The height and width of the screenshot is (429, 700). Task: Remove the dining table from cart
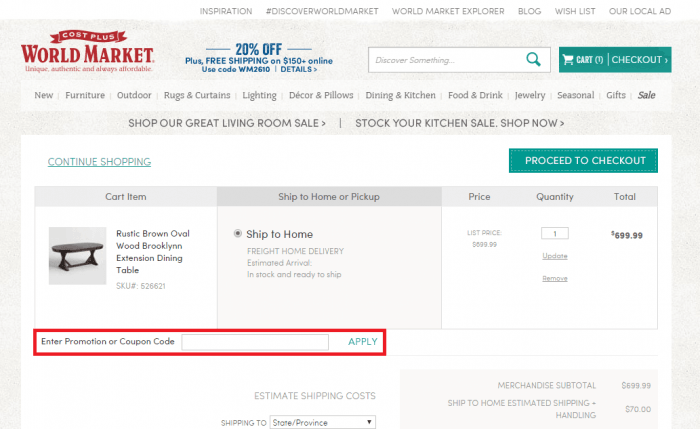click(554, 278)
